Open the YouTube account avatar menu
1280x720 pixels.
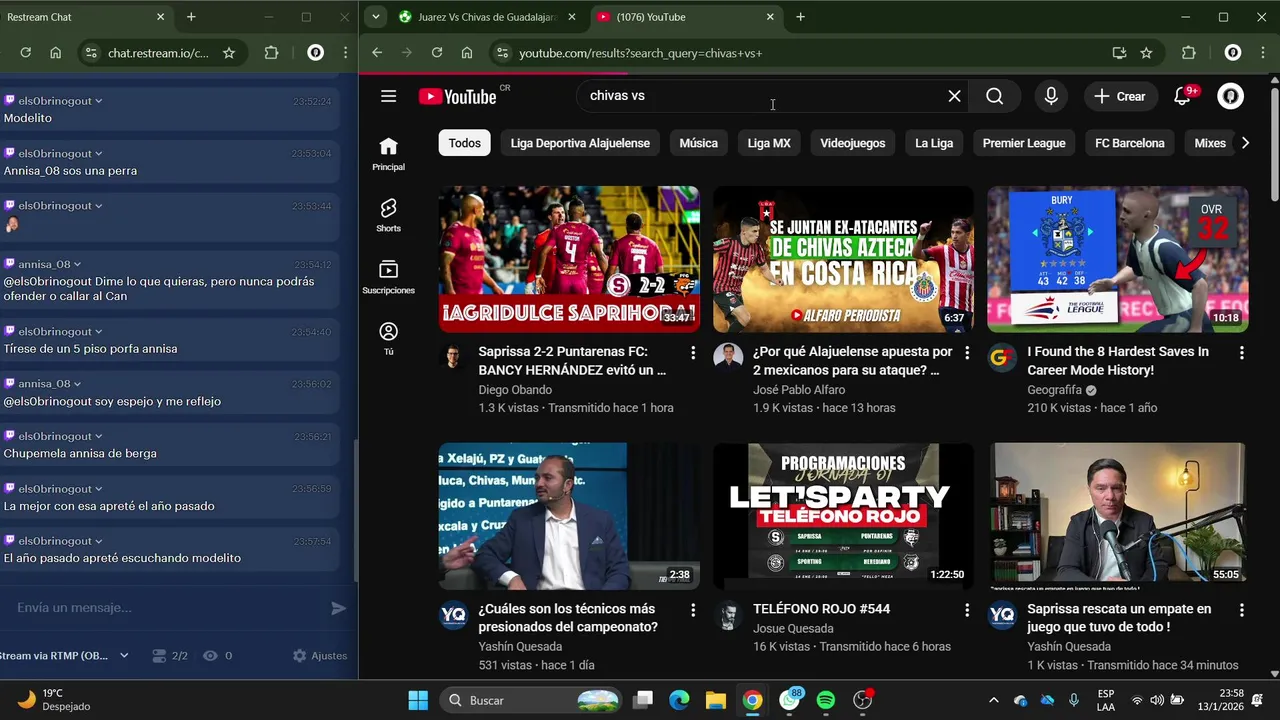tap(1230, 96)
